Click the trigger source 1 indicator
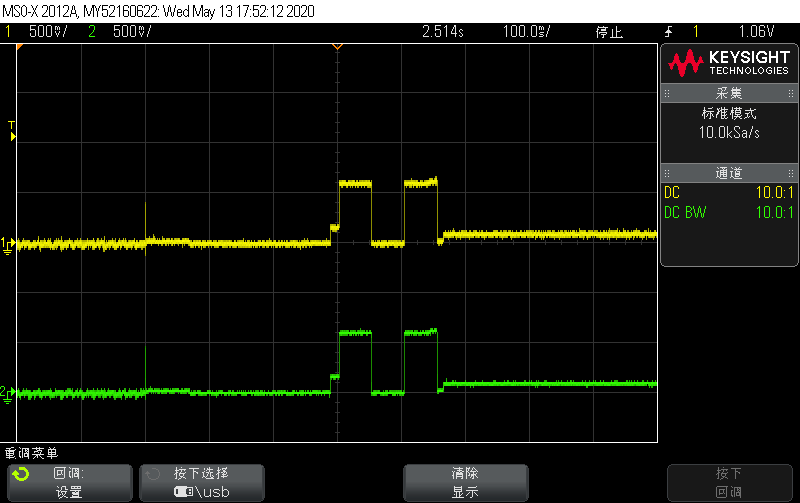Image resolution: width=800 pixels, height=503 pixels. (x=696, y=32)
